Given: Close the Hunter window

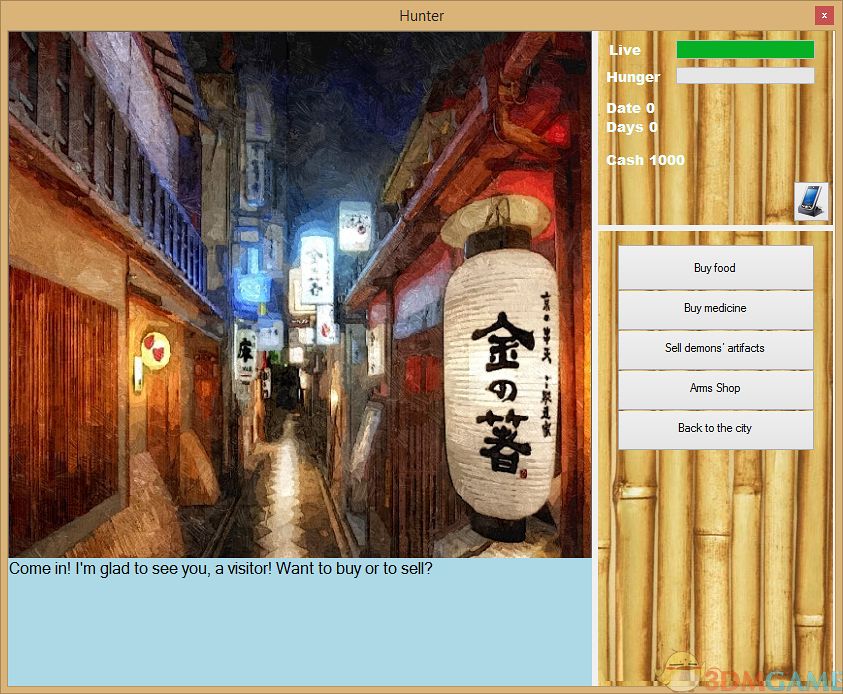Looking at the screenshot, I should click(824, 15).
